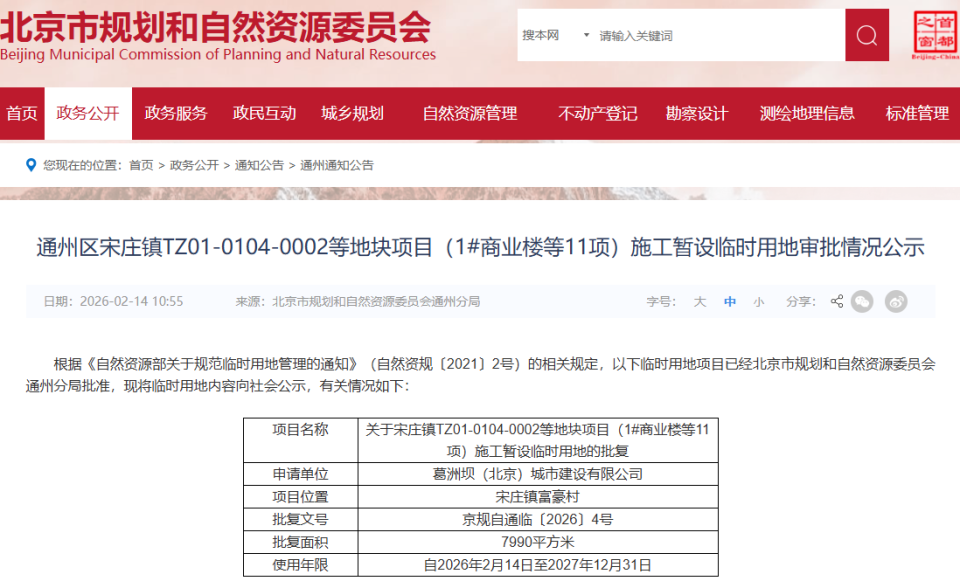This screenshot has height=588, width=960.
Task: Open the 城乡规划 section
Action: point(353,113)
